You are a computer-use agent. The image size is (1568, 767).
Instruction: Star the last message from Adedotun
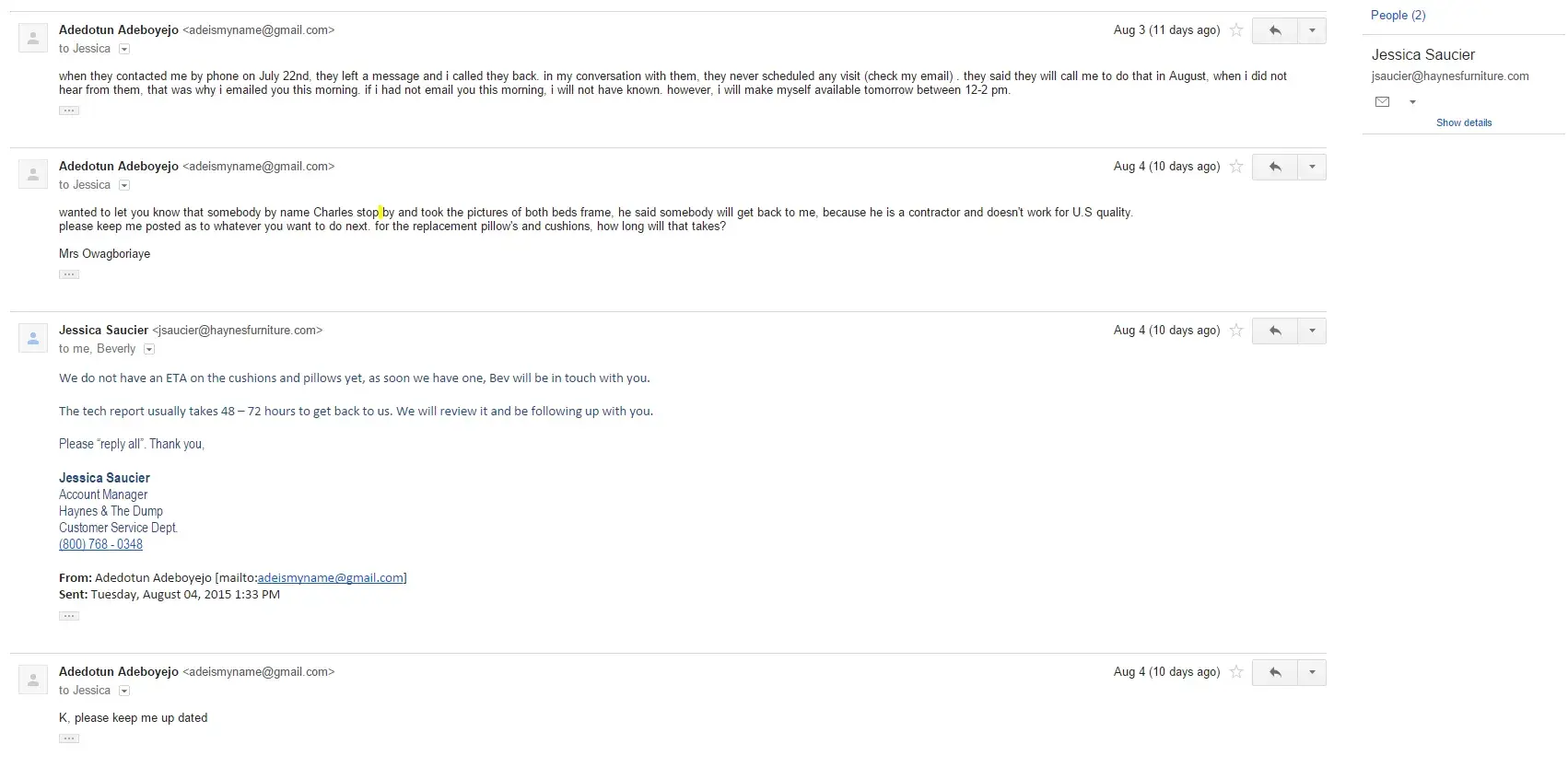tap(1236, 672)
